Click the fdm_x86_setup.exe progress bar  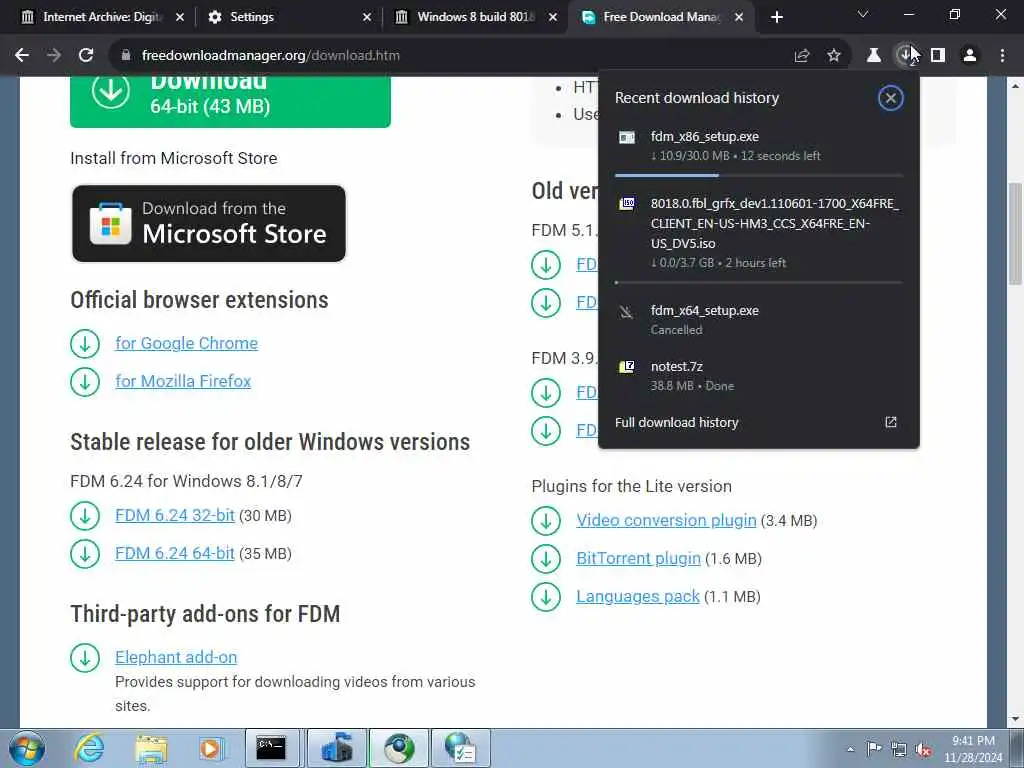(759, 176)
